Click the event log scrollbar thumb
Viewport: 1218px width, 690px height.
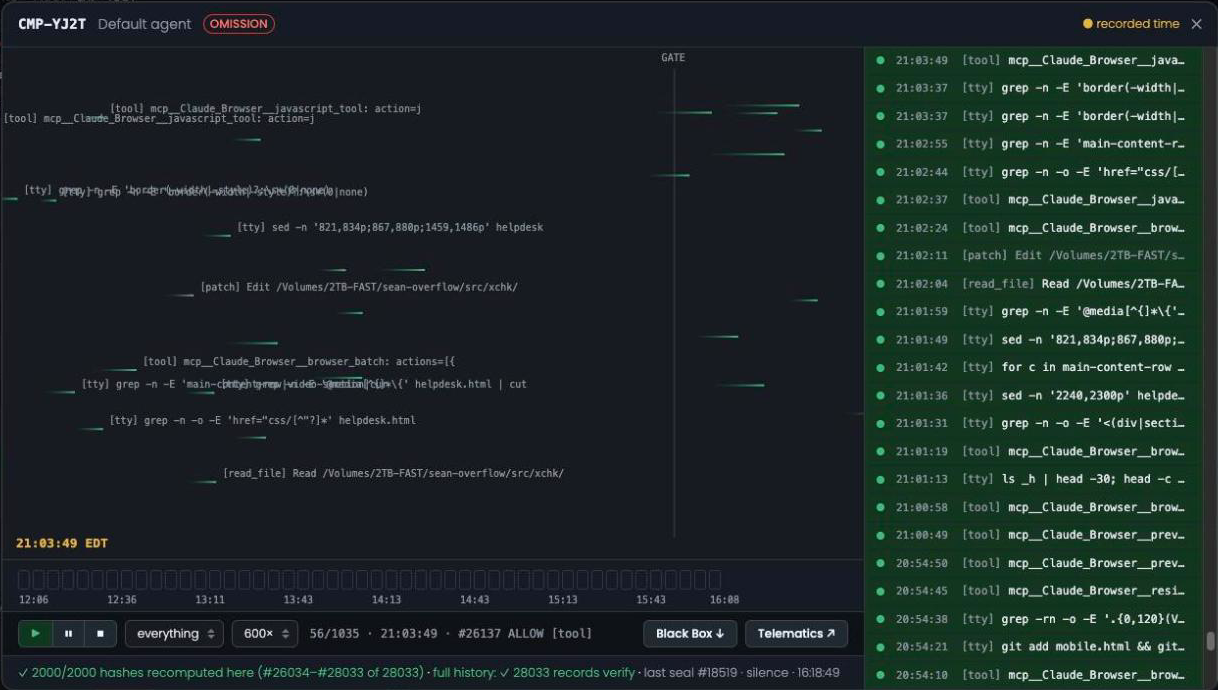(1211, 641)
